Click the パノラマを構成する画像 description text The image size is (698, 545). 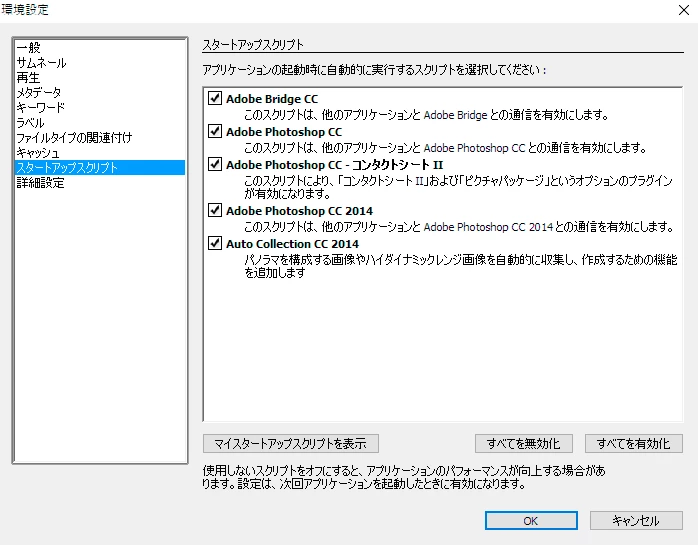tap(461, 266)
